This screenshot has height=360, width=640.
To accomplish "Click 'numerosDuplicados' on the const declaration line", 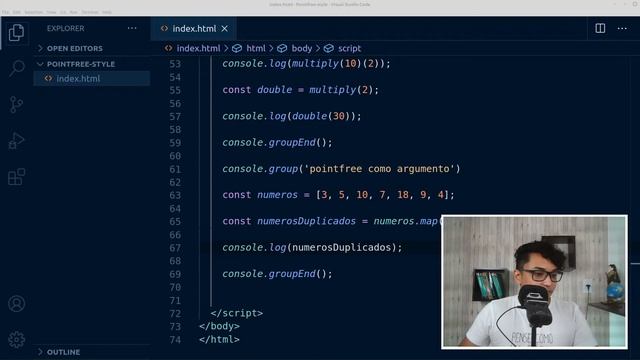I will tap(306, 221).
